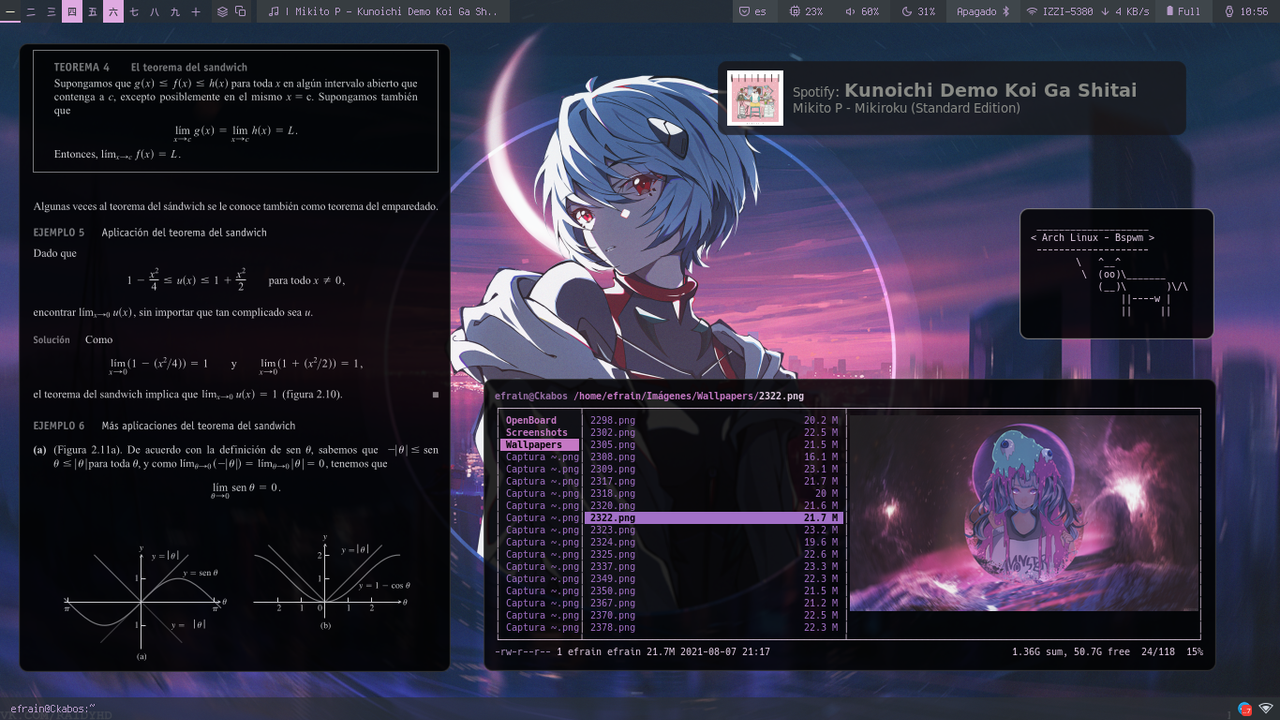Click the copy/windows icon next to layers
The width and height of the screenshot is (1280, 720).
[x=240, y=11]
